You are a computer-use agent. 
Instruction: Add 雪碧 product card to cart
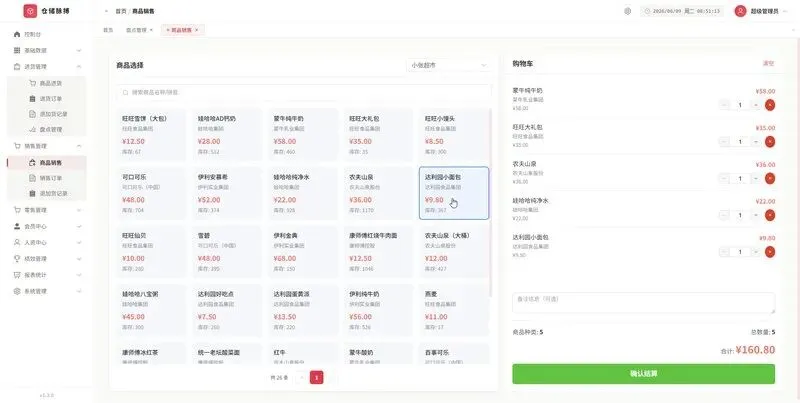227,251
